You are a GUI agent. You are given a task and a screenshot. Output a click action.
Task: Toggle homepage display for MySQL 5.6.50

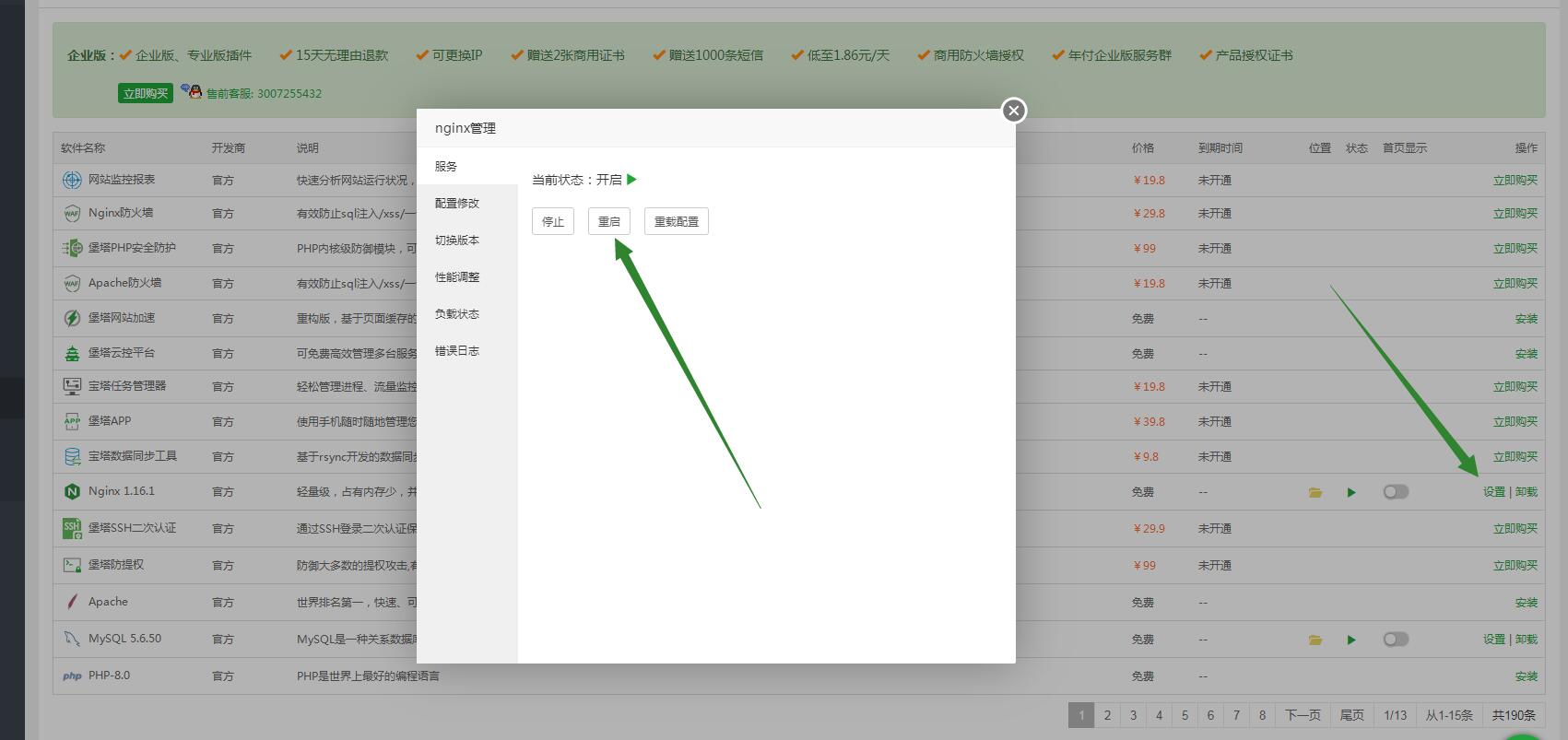1396,640
